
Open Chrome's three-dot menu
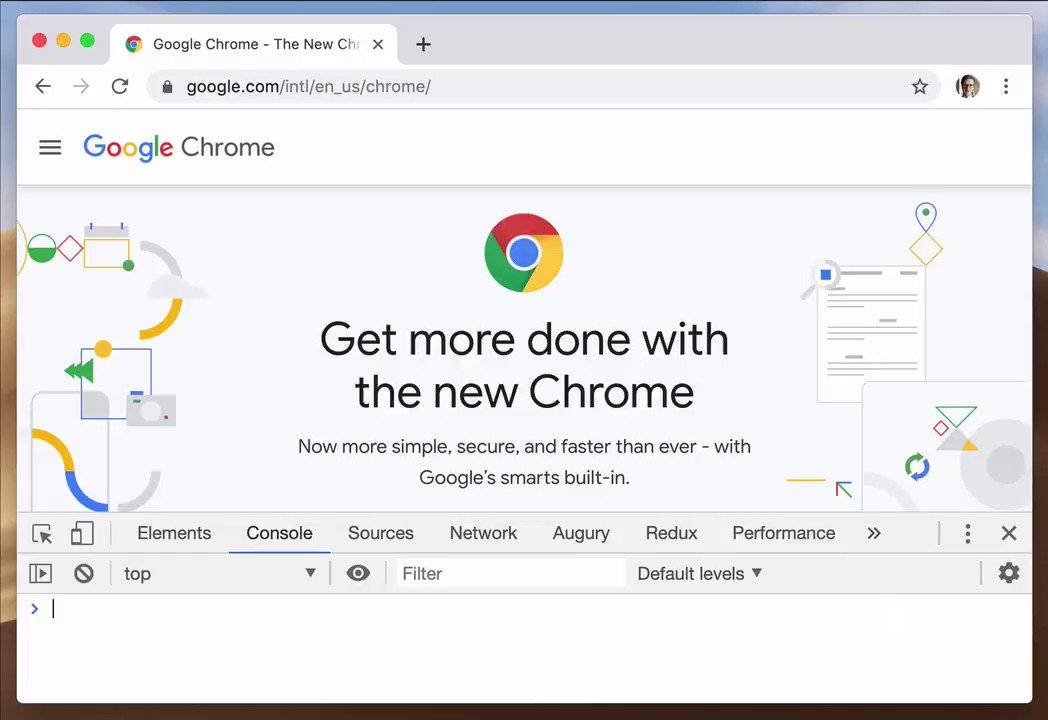point(1005,86)
